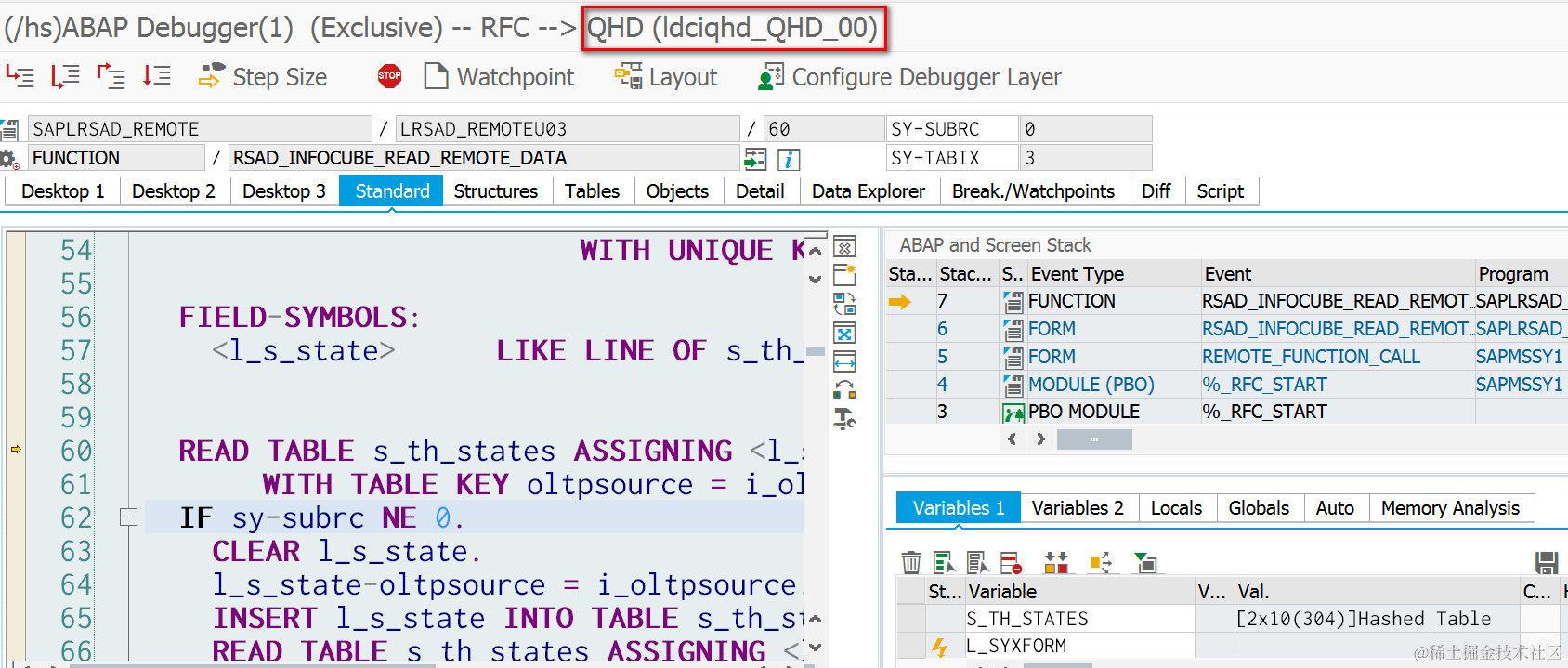
Task: Click the MODULE (PBO) stack entry
Action: click(1091, 385)
